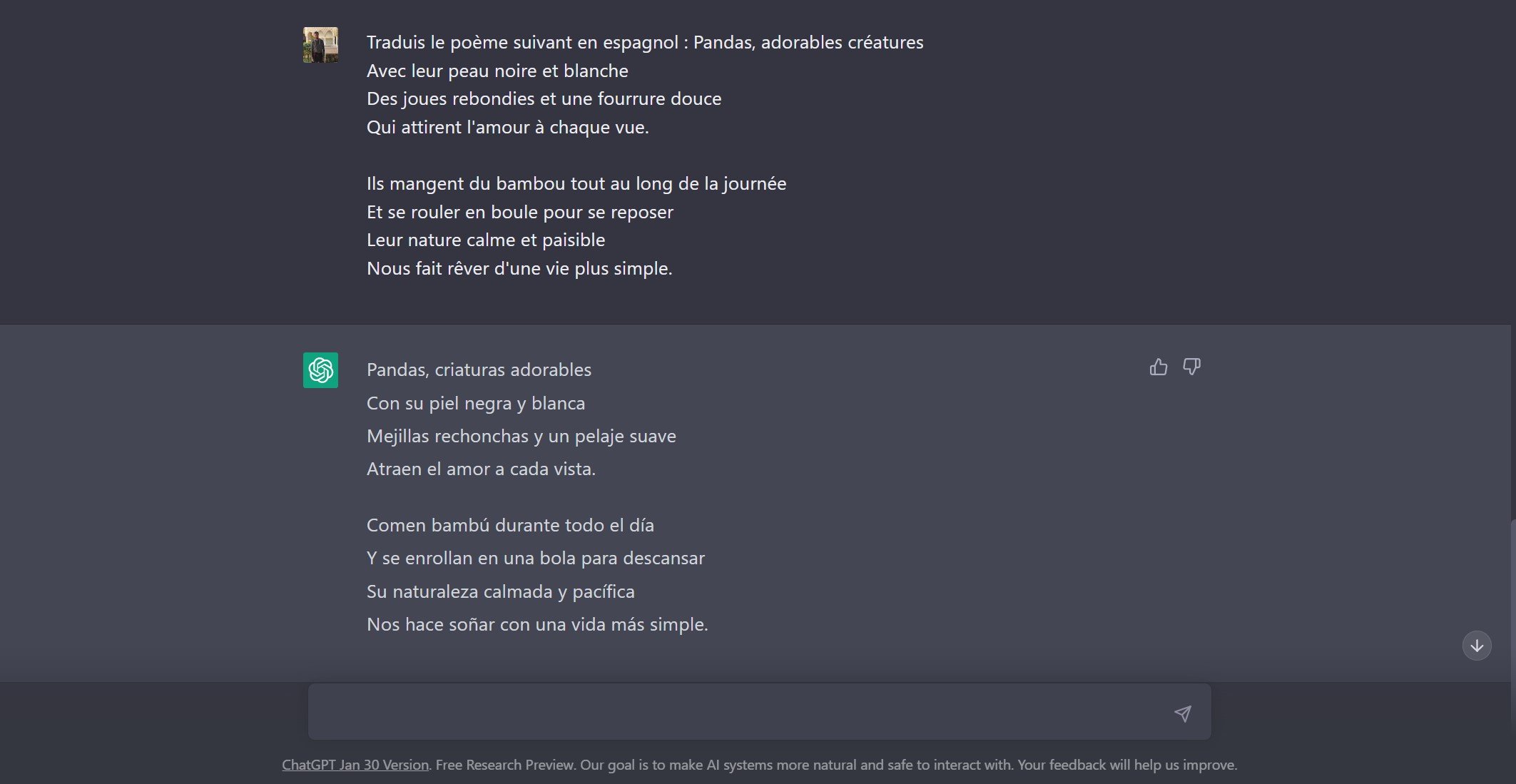Screen dimensions: 1516x784
Task: Click the line "Mejillas rechonchas y un pelaje suave"
Action: (x=521, y=436)
